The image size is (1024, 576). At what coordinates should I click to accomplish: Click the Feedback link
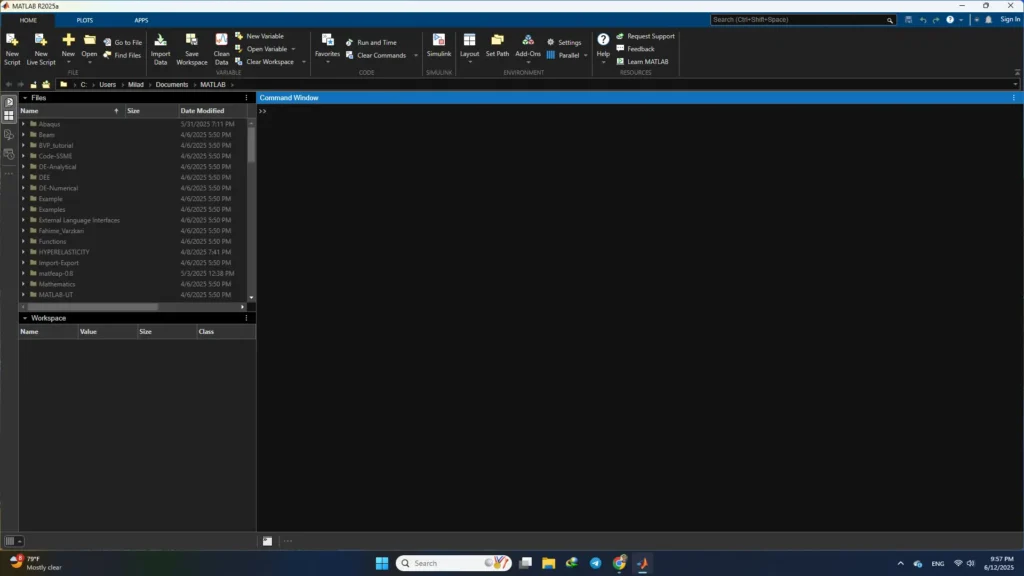[635, 49]
